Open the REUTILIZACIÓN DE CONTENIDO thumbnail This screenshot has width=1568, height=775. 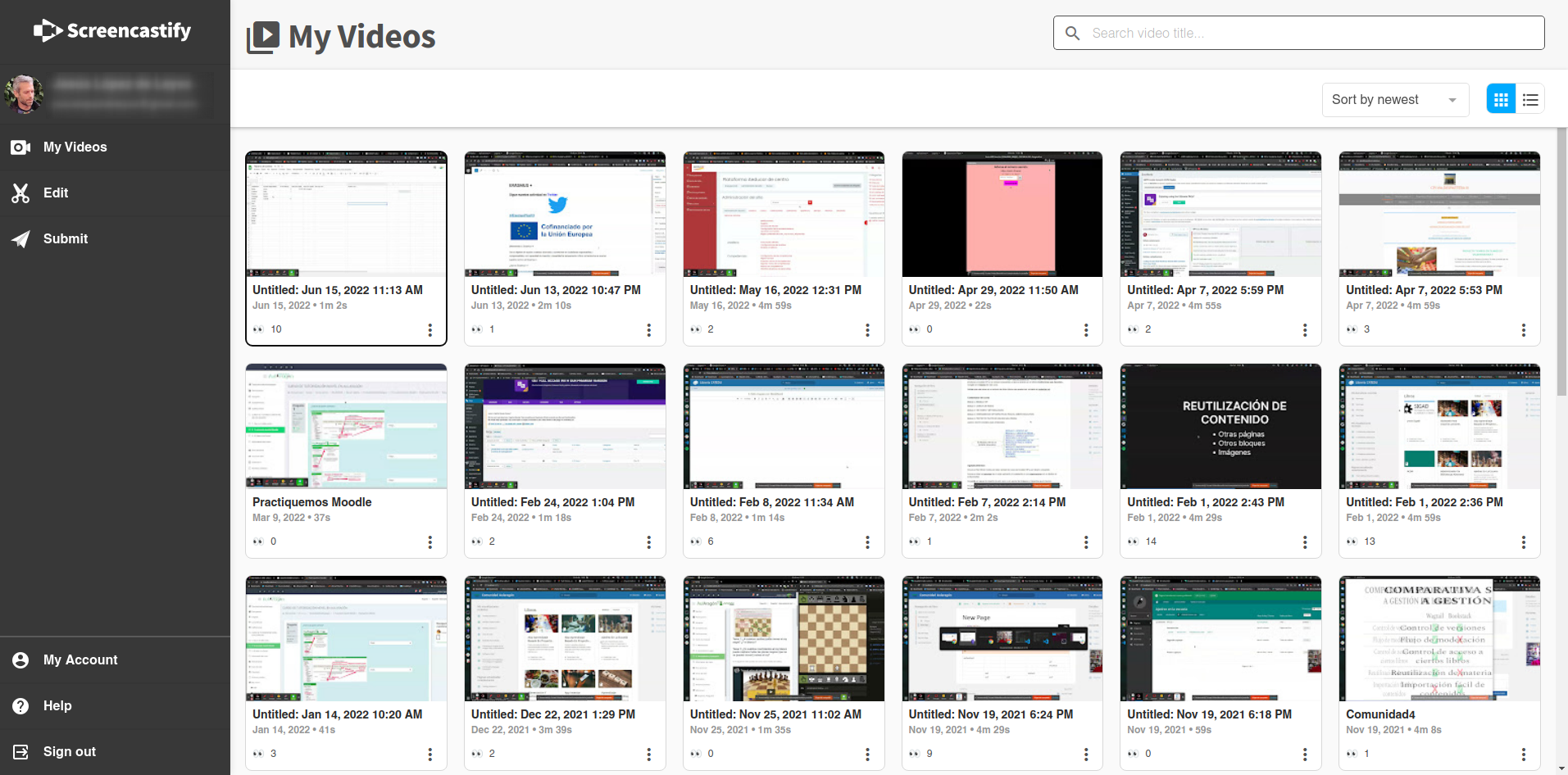pyautogui.click(x=1221, y=427)
